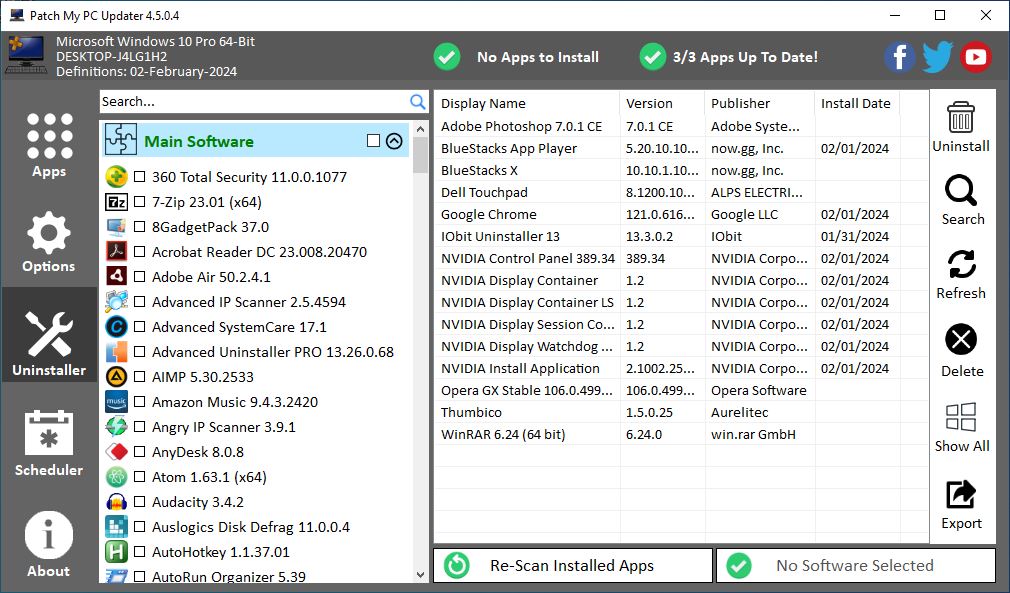Select WinRAR 6.24 (64 bit) row
This screenshot has height=593, width=1010.
click(681, 434)
